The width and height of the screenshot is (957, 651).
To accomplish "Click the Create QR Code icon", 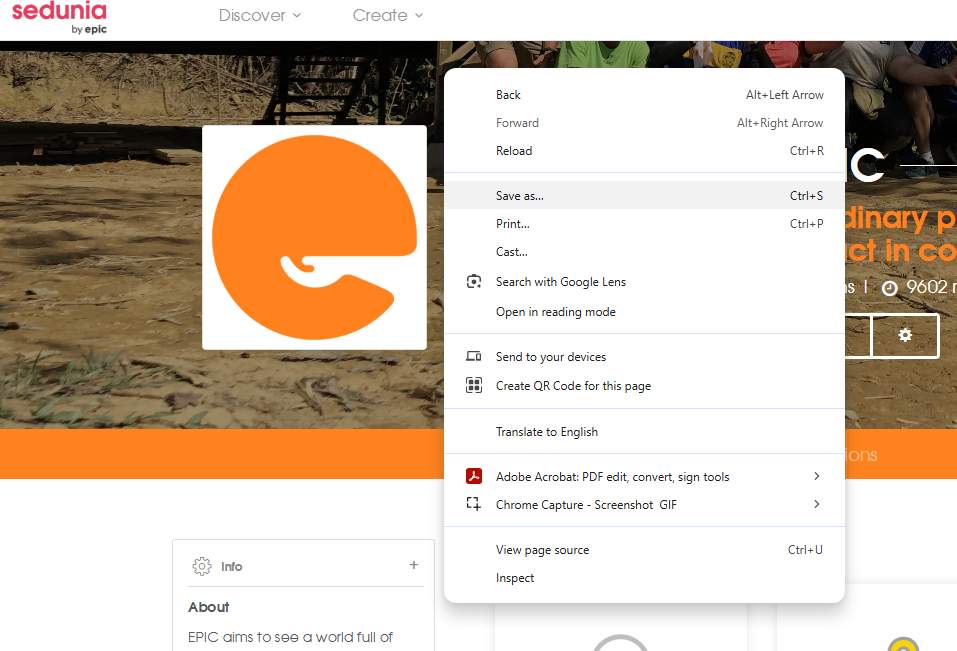I will click(474, 386).
